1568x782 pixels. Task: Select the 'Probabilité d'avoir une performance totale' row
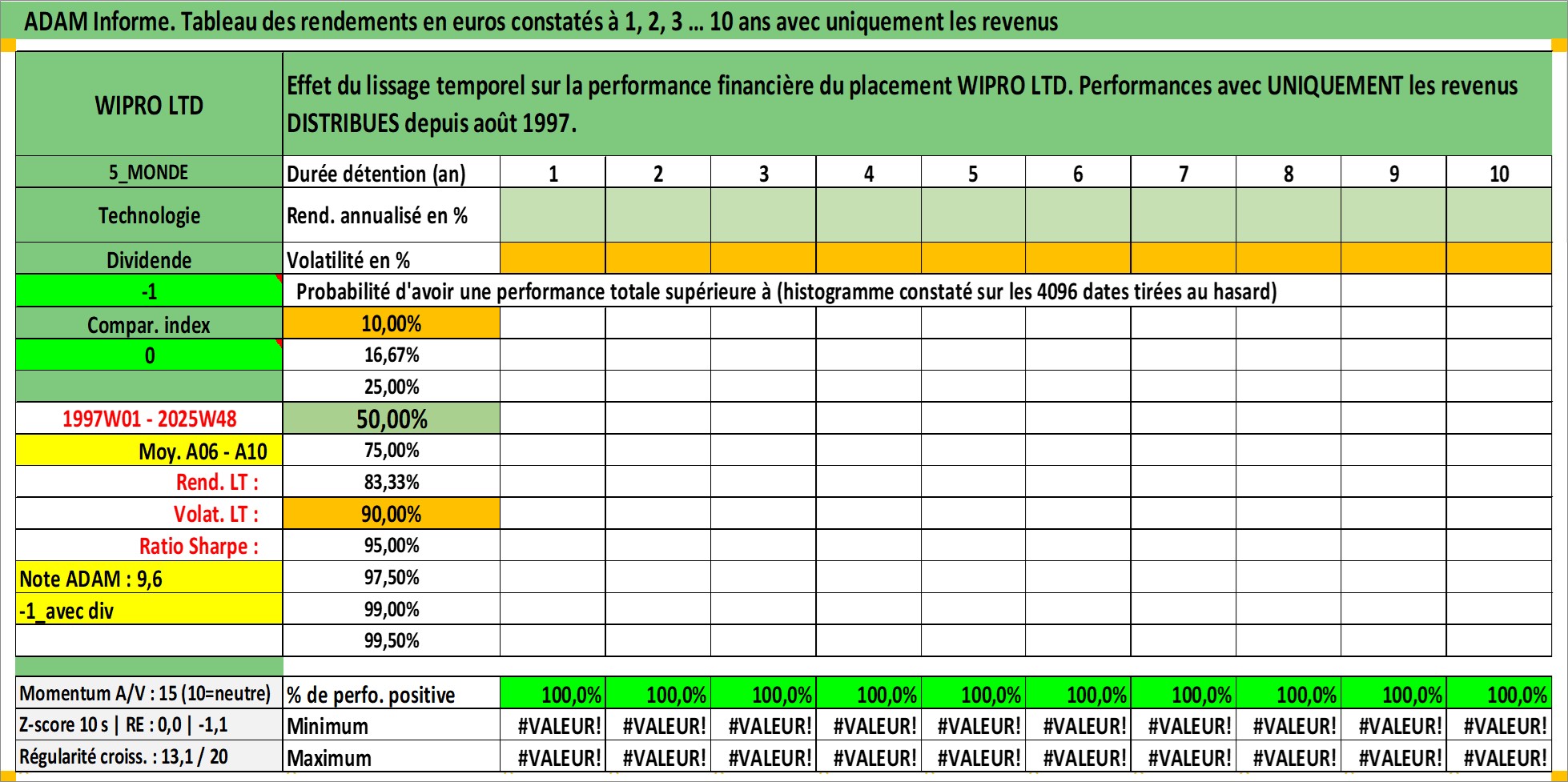812,291
